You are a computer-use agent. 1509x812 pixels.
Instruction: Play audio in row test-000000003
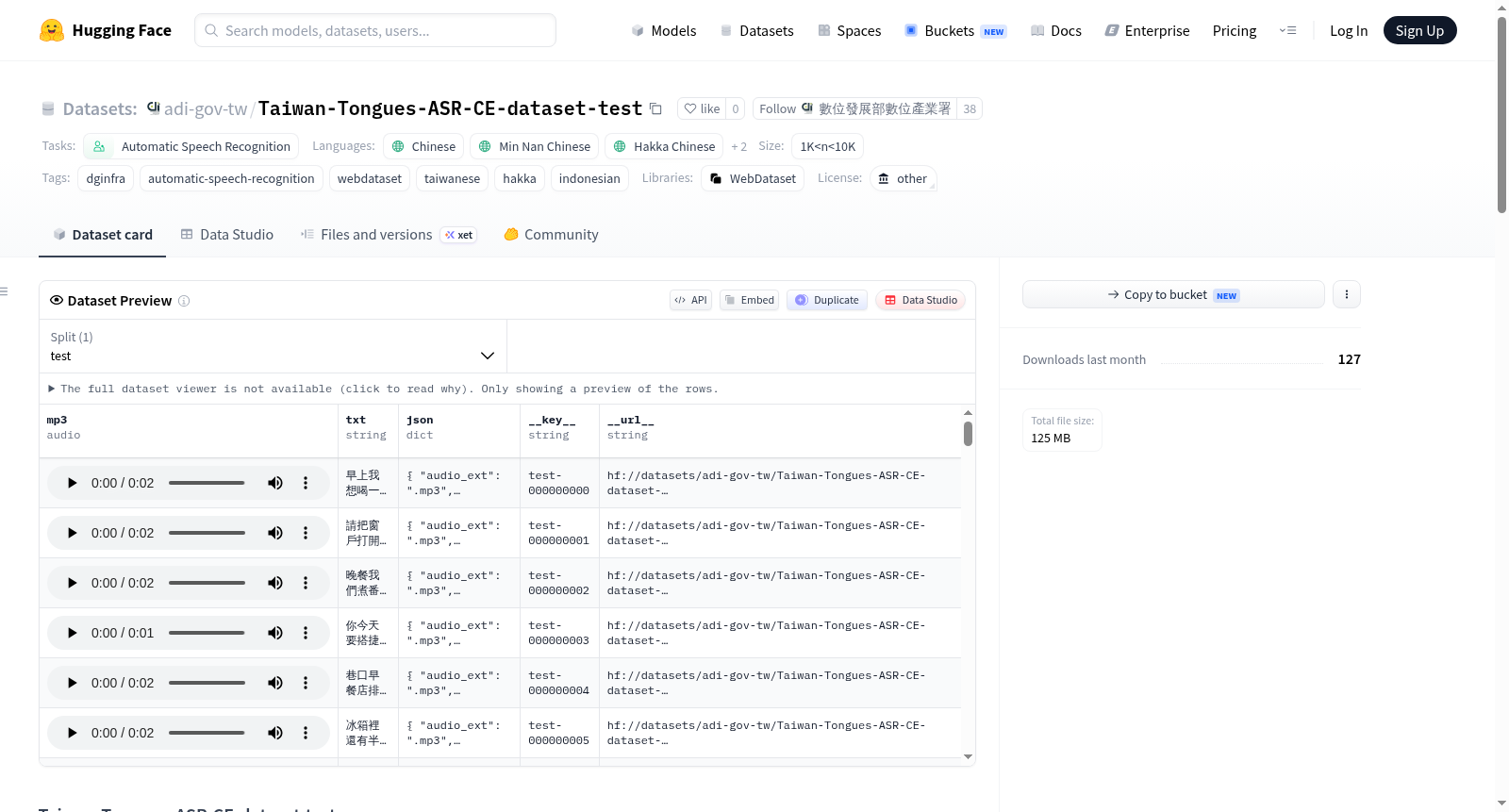point(73,633)
